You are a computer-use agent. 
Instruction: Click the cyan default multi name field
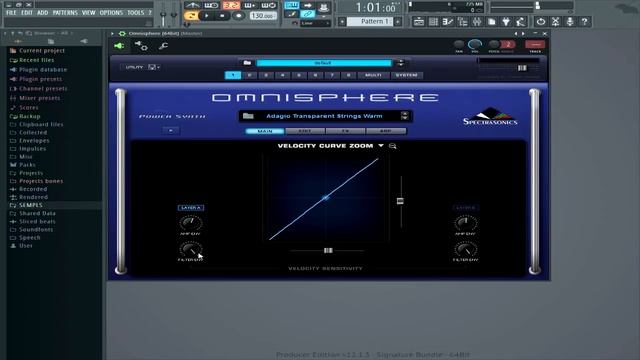pos(323,63)
